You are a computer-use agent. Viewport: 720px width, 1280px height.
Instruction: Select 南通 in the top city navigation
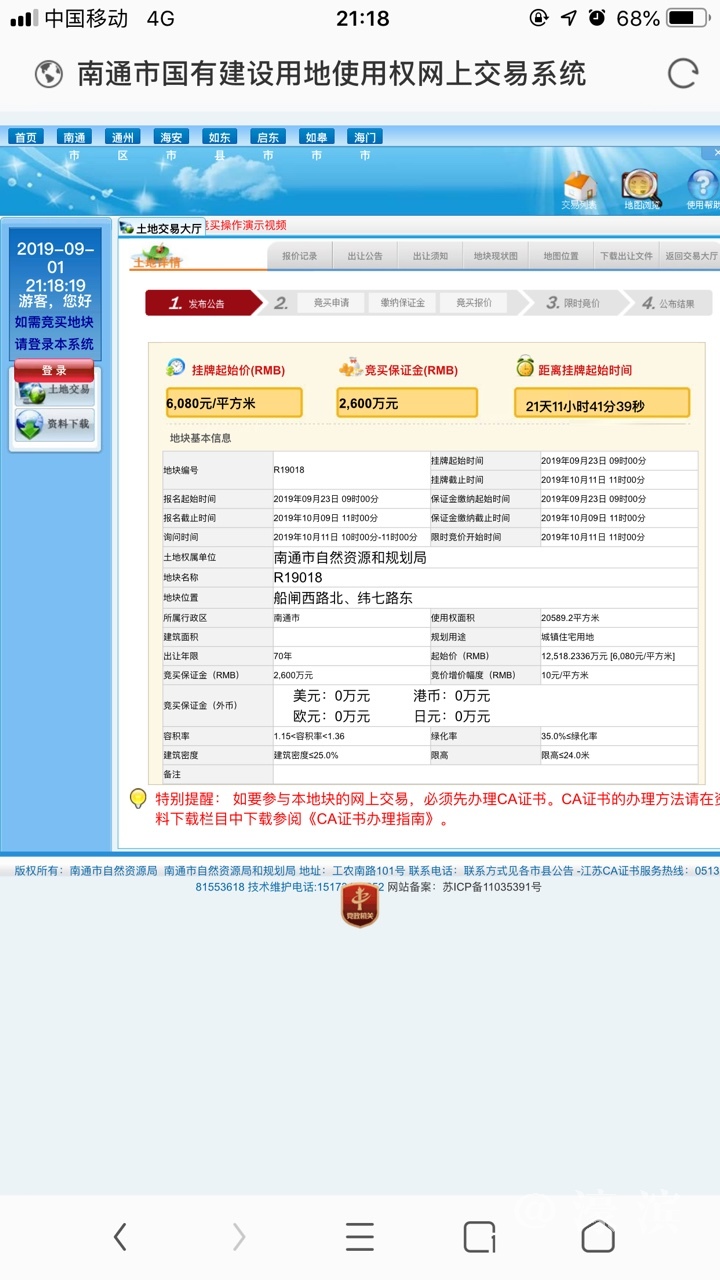pos(73,137)
